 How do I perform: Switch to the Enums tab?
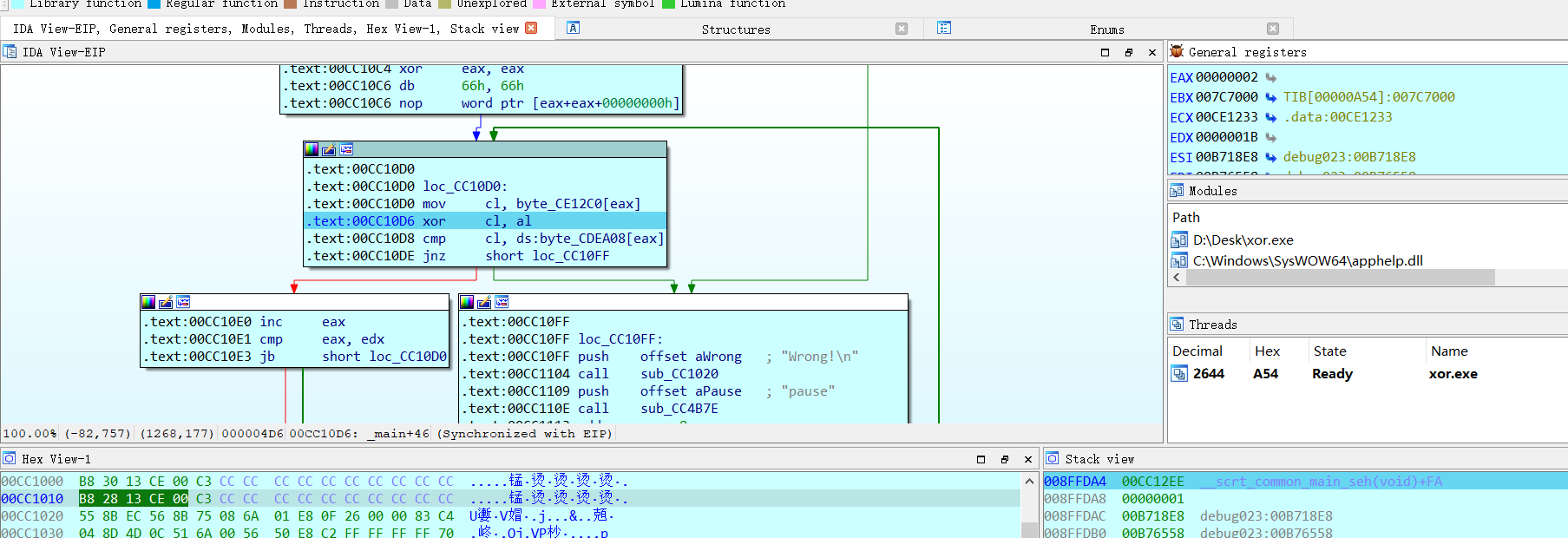point(1106,30)
